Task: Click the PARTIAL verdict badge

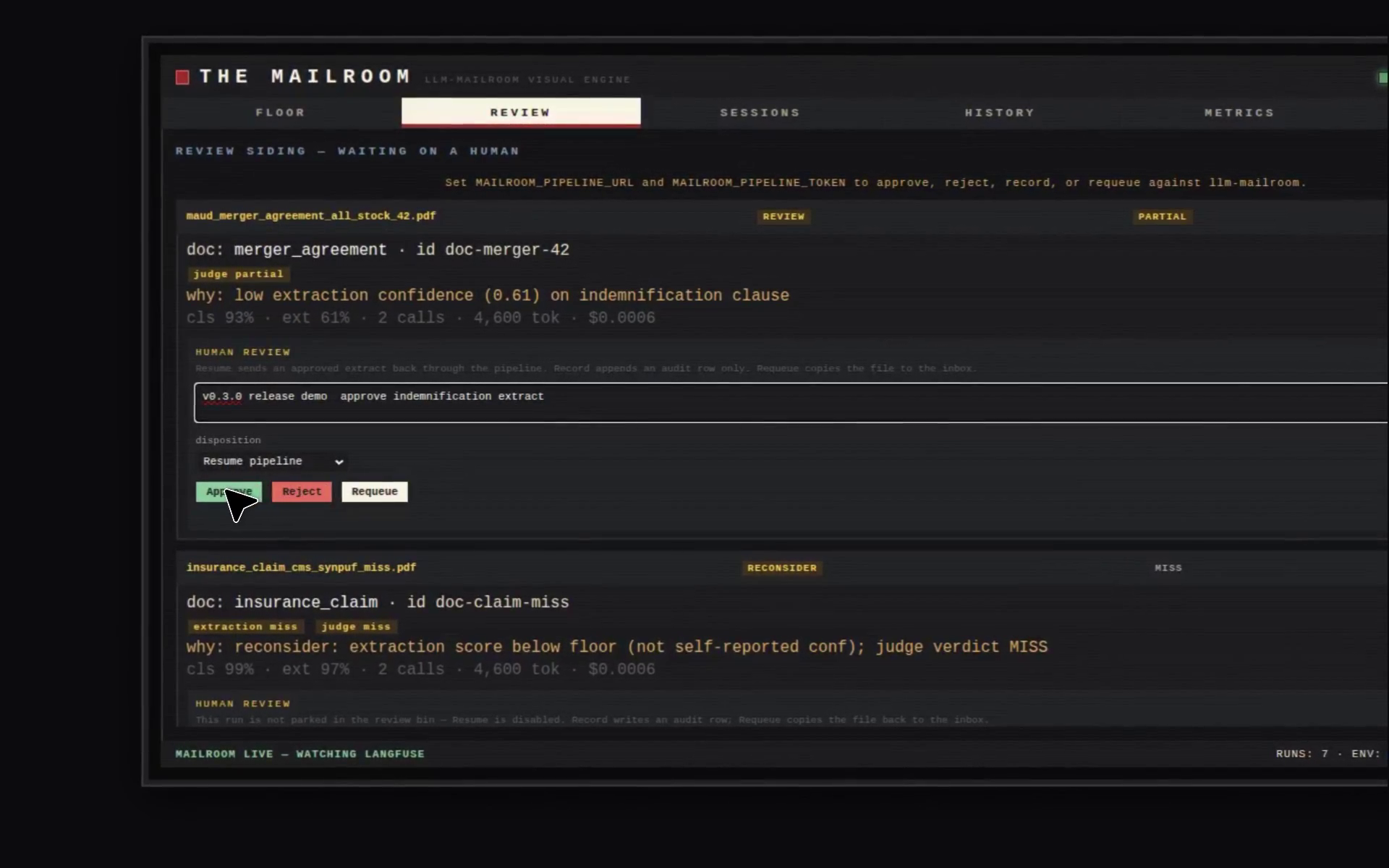Action: coord(1162,216)
